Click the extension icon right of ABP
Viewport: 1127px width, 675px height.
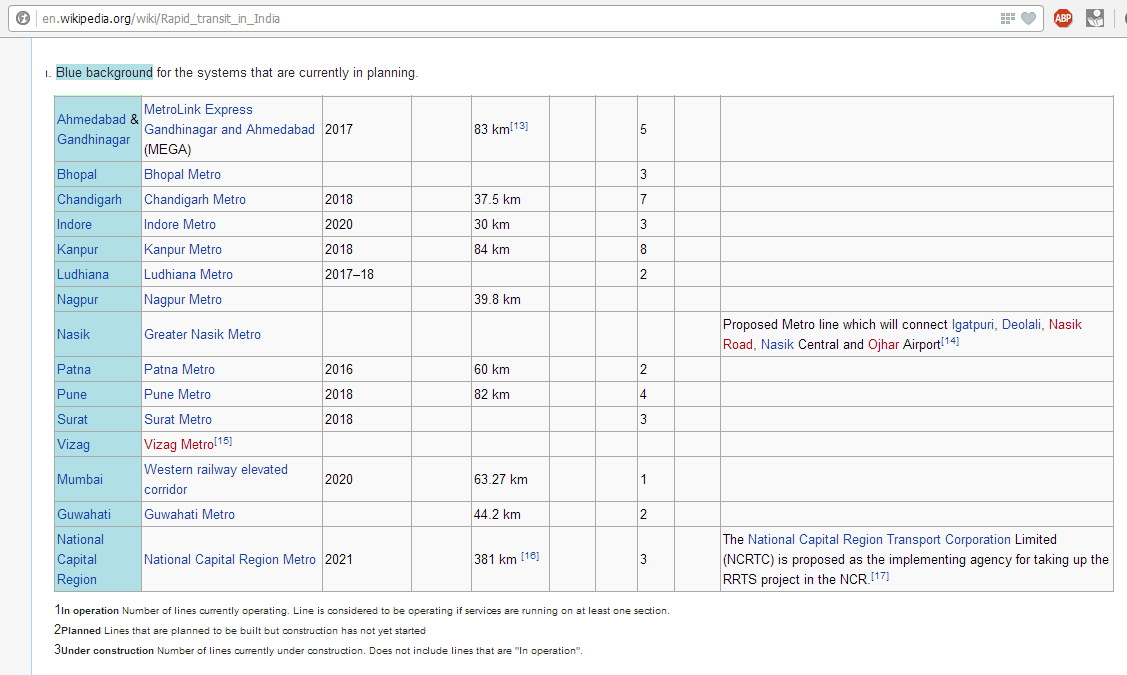(x=1095, y=19)
